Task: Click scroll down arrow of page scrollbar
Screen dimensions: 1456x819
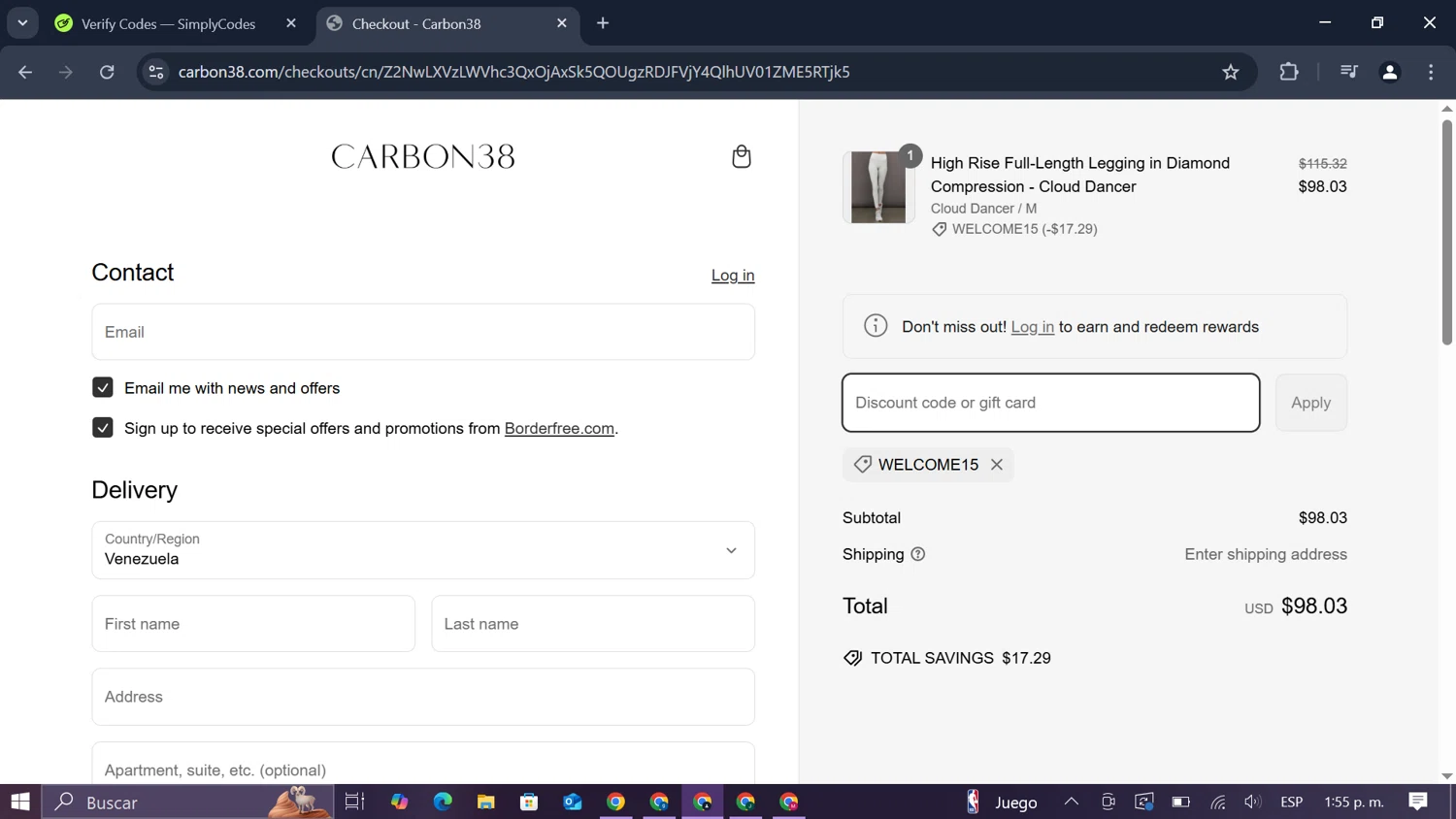Action: pos(1446,776)
